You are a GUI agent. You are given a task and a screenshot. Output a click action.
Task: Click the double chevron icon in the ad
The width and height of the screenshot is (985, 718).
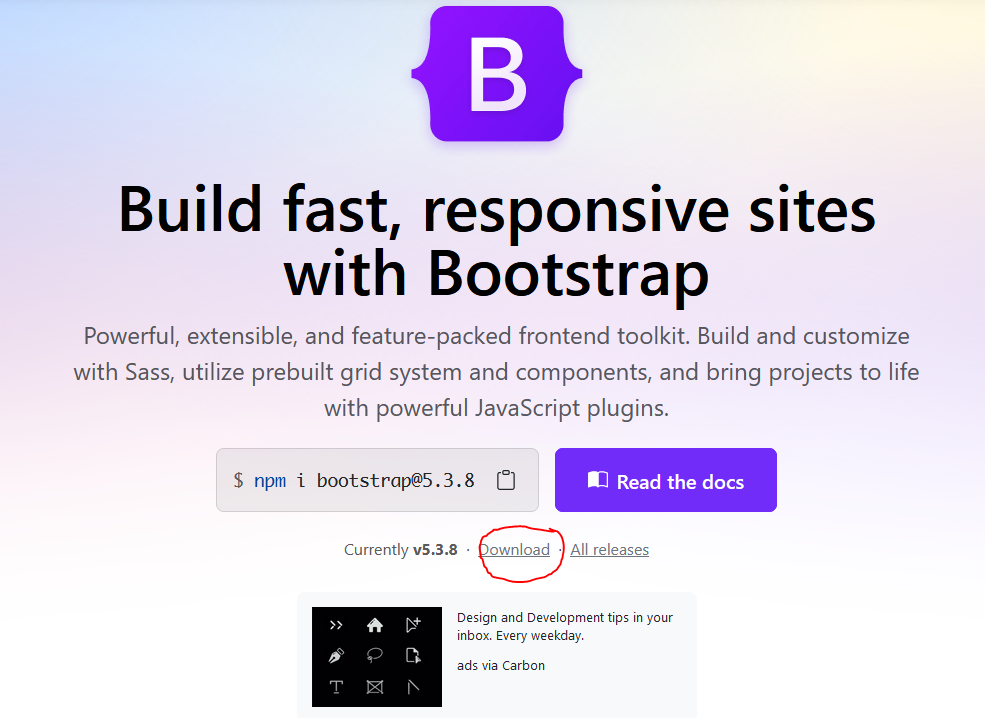[336, 625]
